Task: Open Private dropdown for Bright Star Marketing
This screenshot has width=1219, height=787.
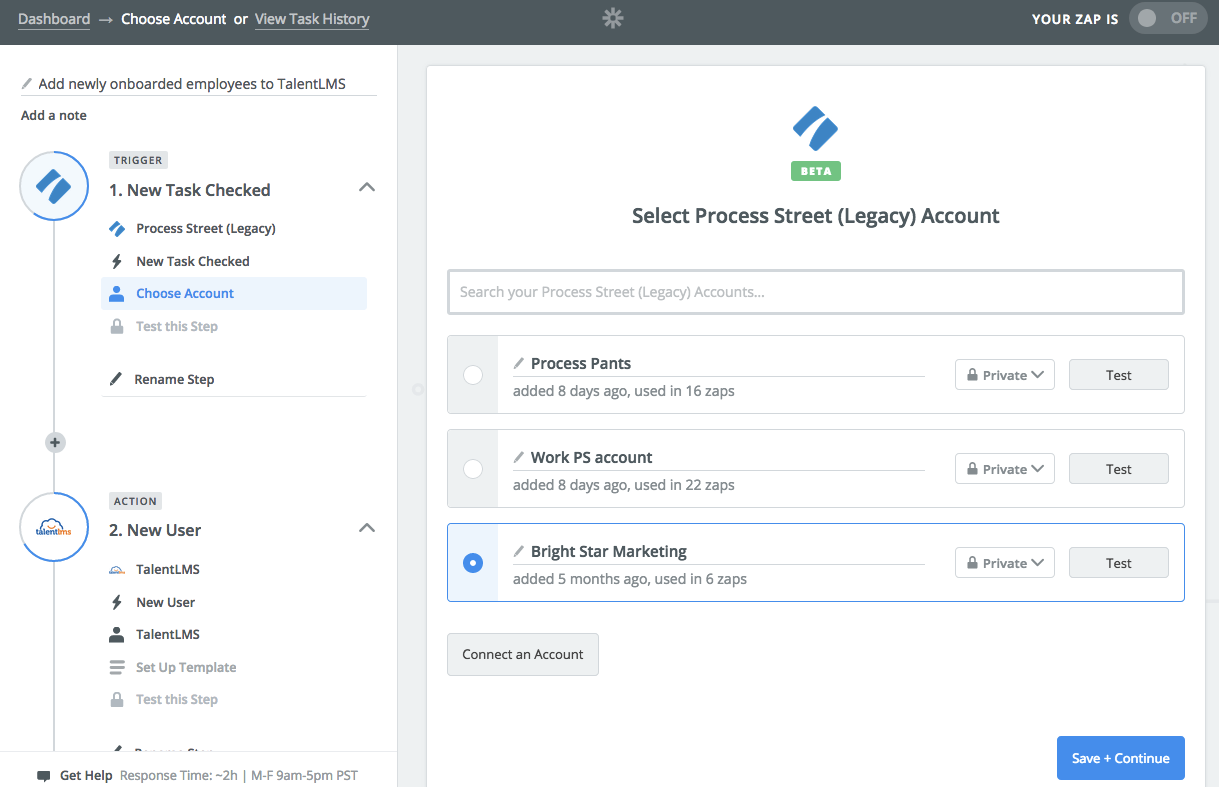Action: [1005, 563]
